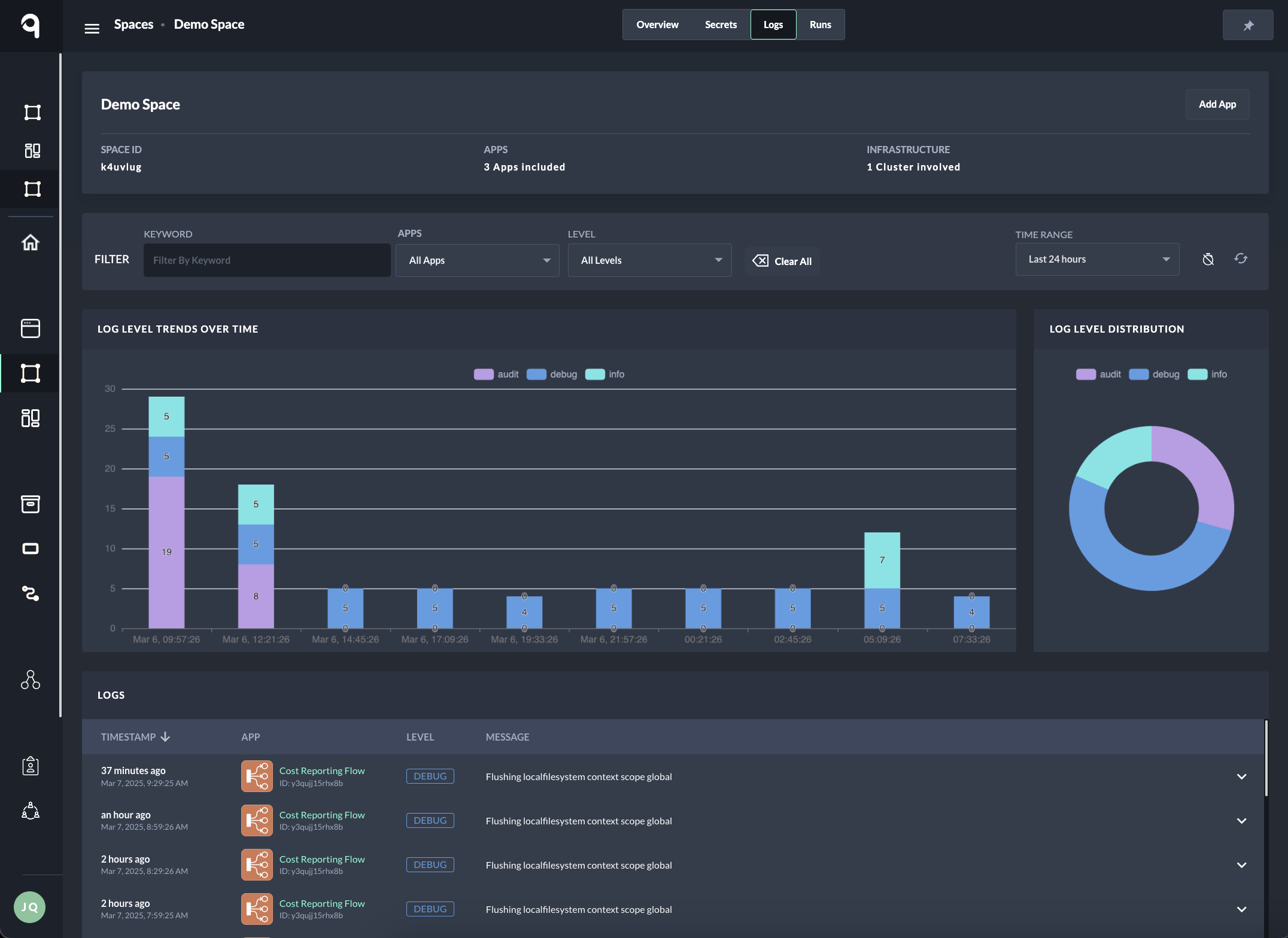Open the hamburger menu icon
The height and width of the screenshot is (938, 1288).
(92, 28)
